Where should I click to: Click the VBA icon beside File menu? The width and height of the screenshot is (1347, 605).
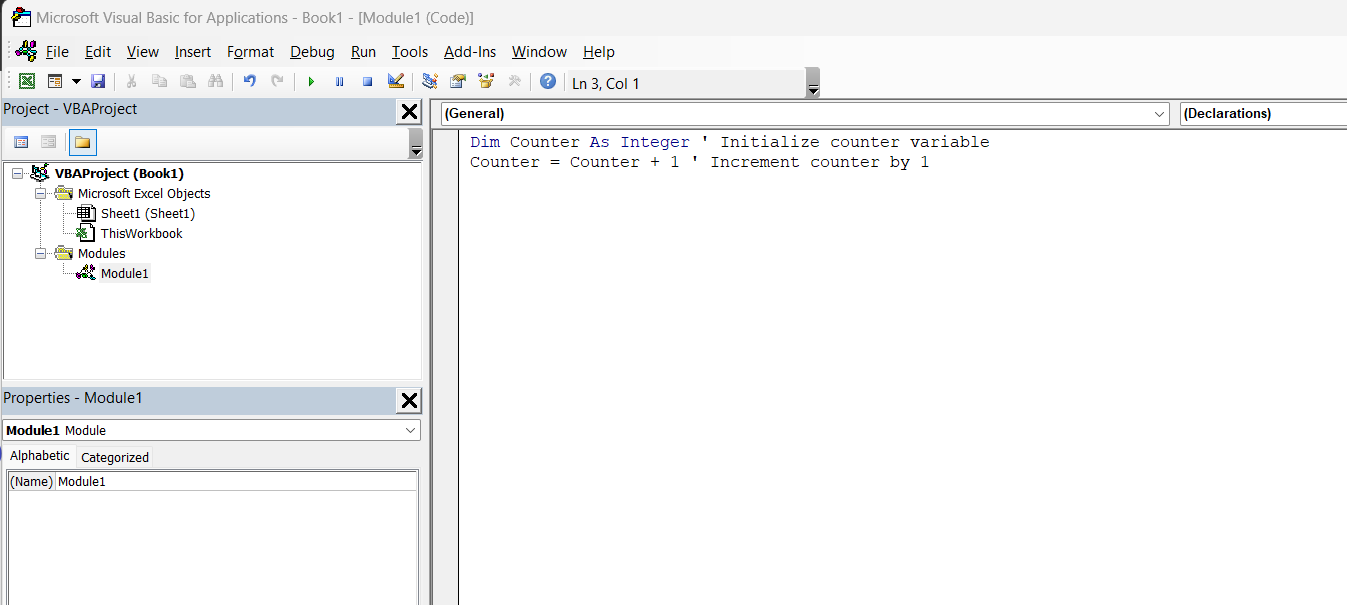[x=26, y=51]
